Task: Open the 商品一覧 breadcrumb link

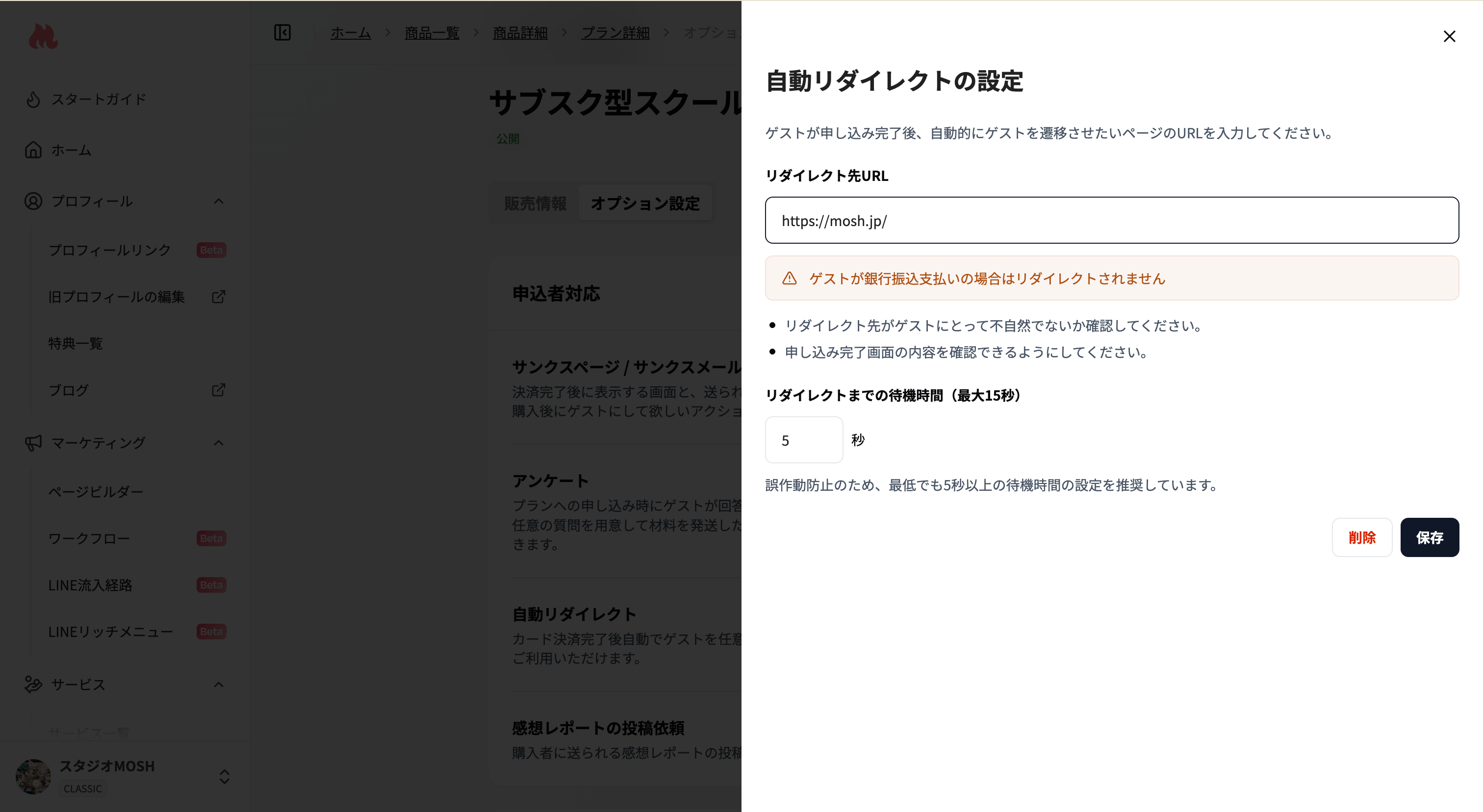Action: point(432,33)
